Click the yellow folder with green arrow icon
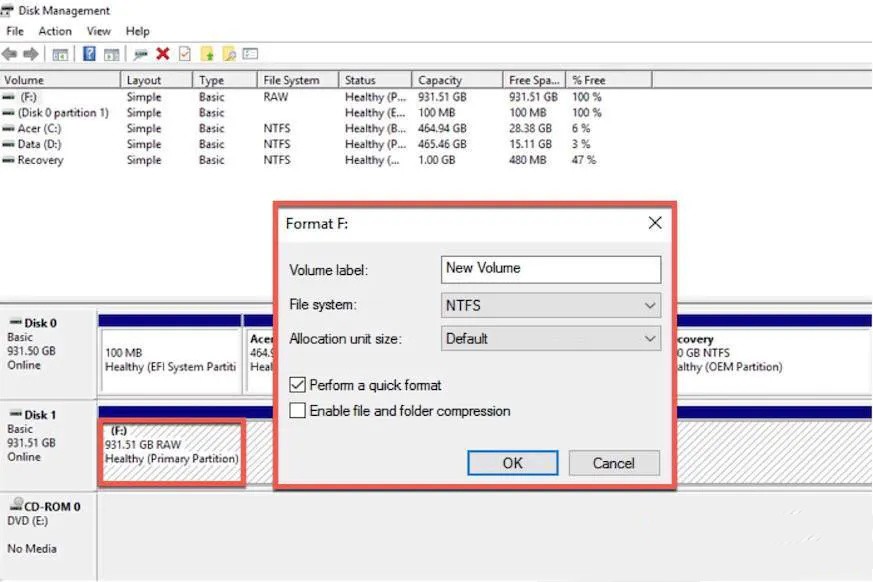Image resolution: width=873 pixels, height=582 pixels. pos(207,53)
